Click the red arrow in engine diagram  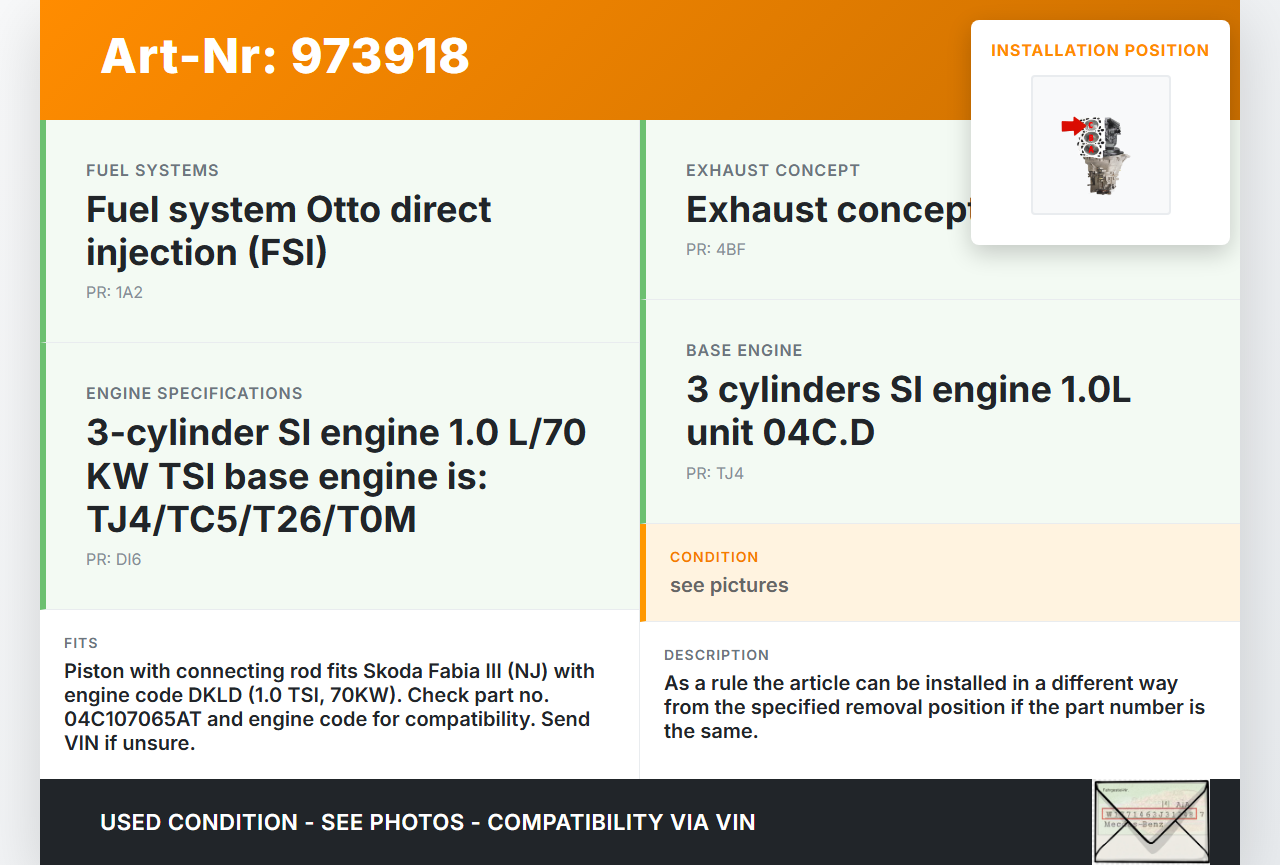coord(1072,126)
